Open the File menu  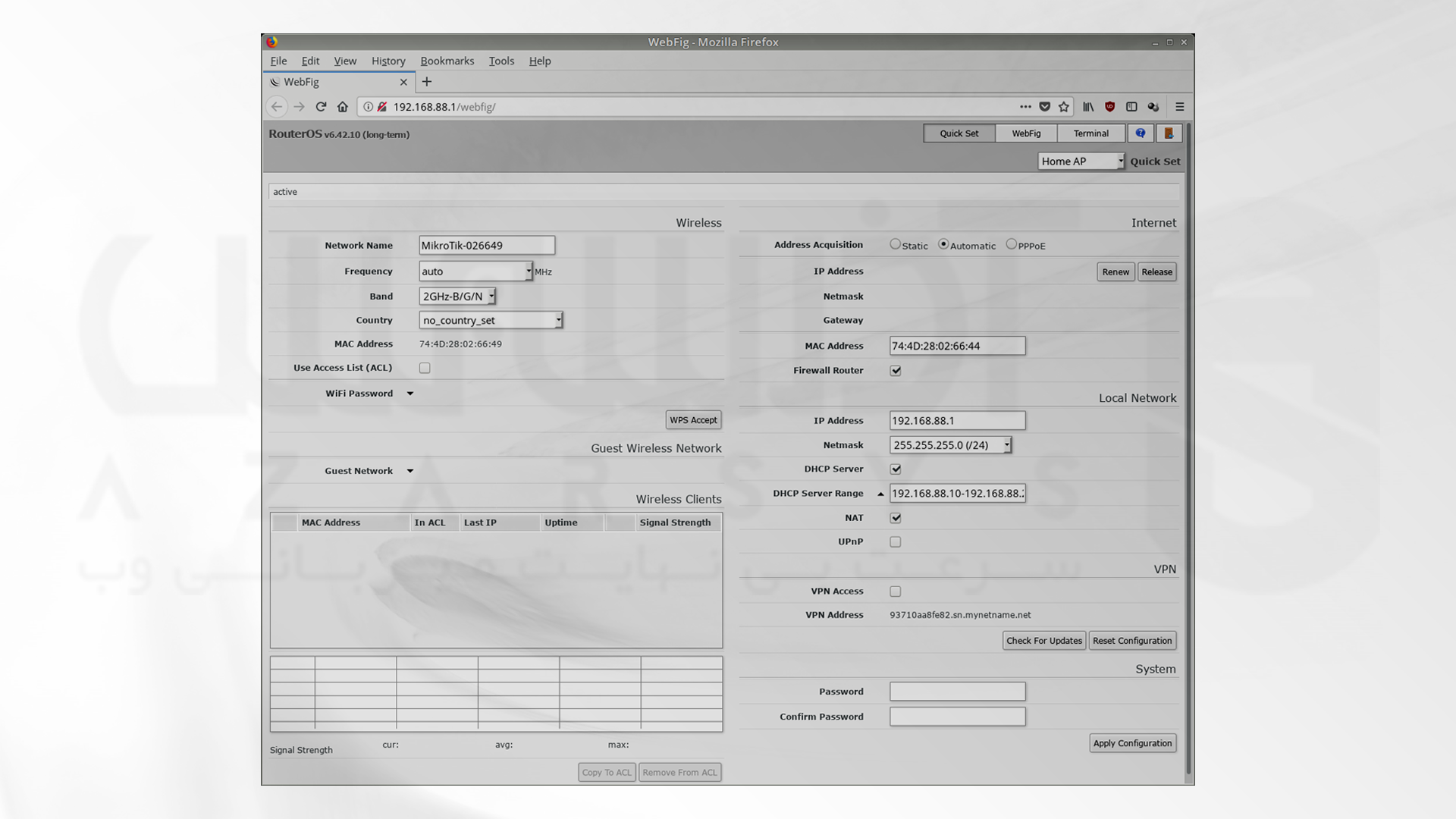tap(278, 61)
